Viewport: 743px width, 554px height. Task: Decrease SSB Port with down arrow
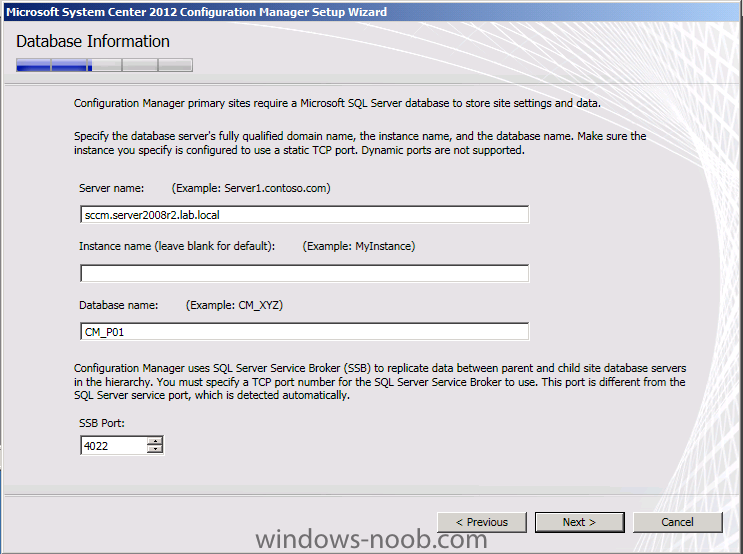click(155, 450)
